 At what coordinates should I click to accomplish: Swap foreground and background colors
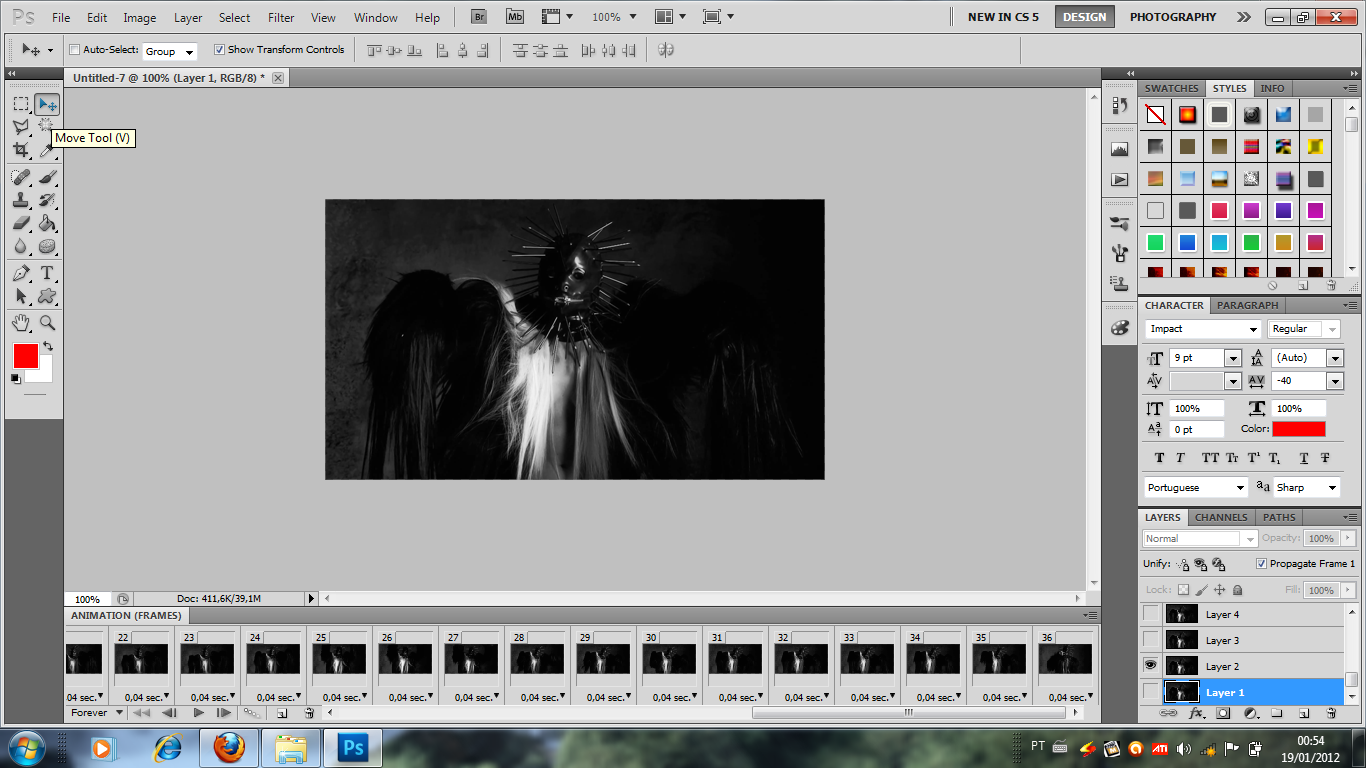point(47,346)
